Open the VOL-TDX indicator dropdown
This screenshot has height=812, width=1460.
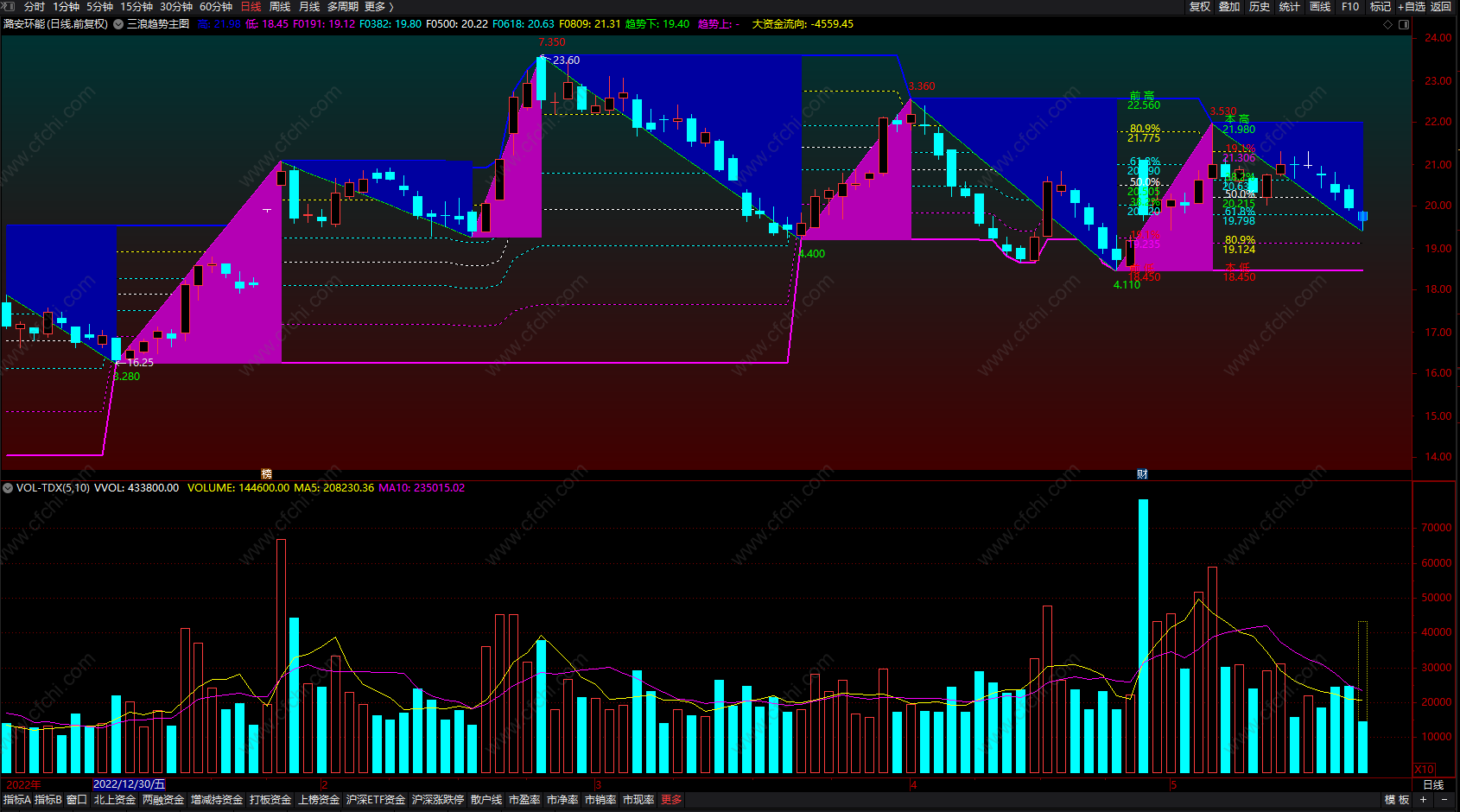tap(8, 488)
